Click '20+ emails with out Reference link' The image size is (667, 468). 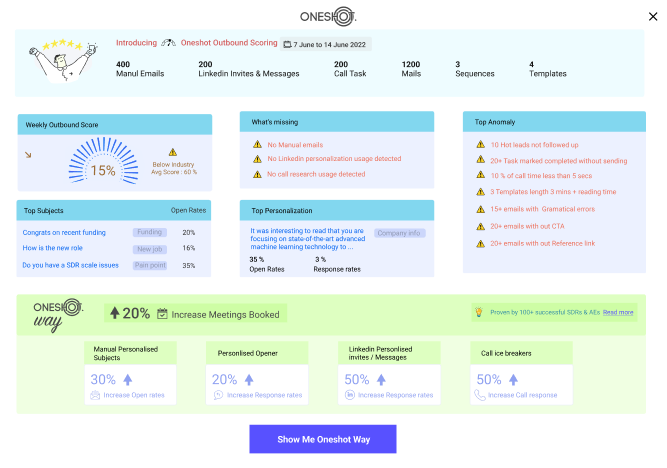543,243
